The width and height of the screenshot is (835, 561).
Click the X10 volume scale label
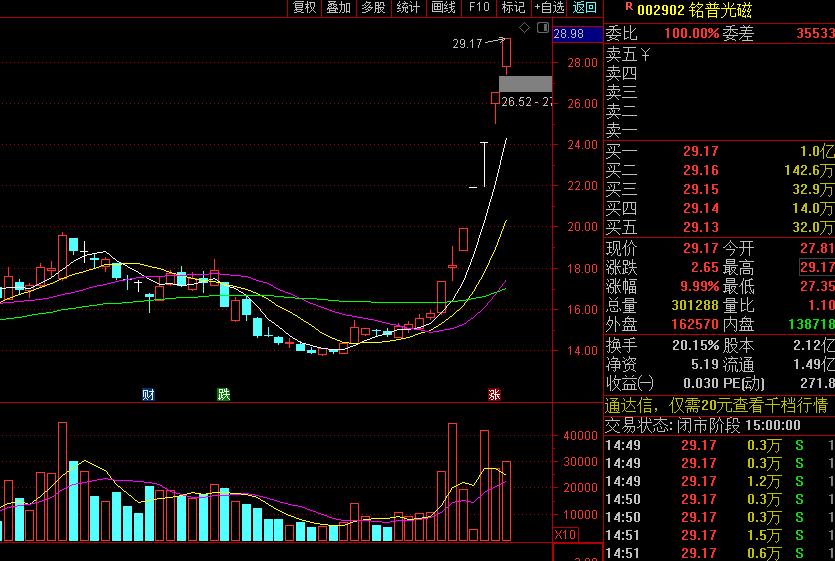click(x=565, y=535)
